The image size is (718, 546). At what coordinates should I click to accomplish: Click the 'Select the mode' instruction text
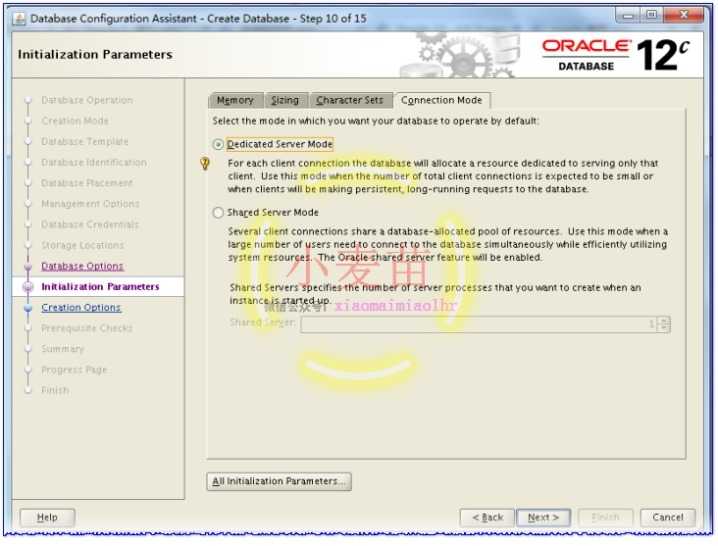click(375, 121)
